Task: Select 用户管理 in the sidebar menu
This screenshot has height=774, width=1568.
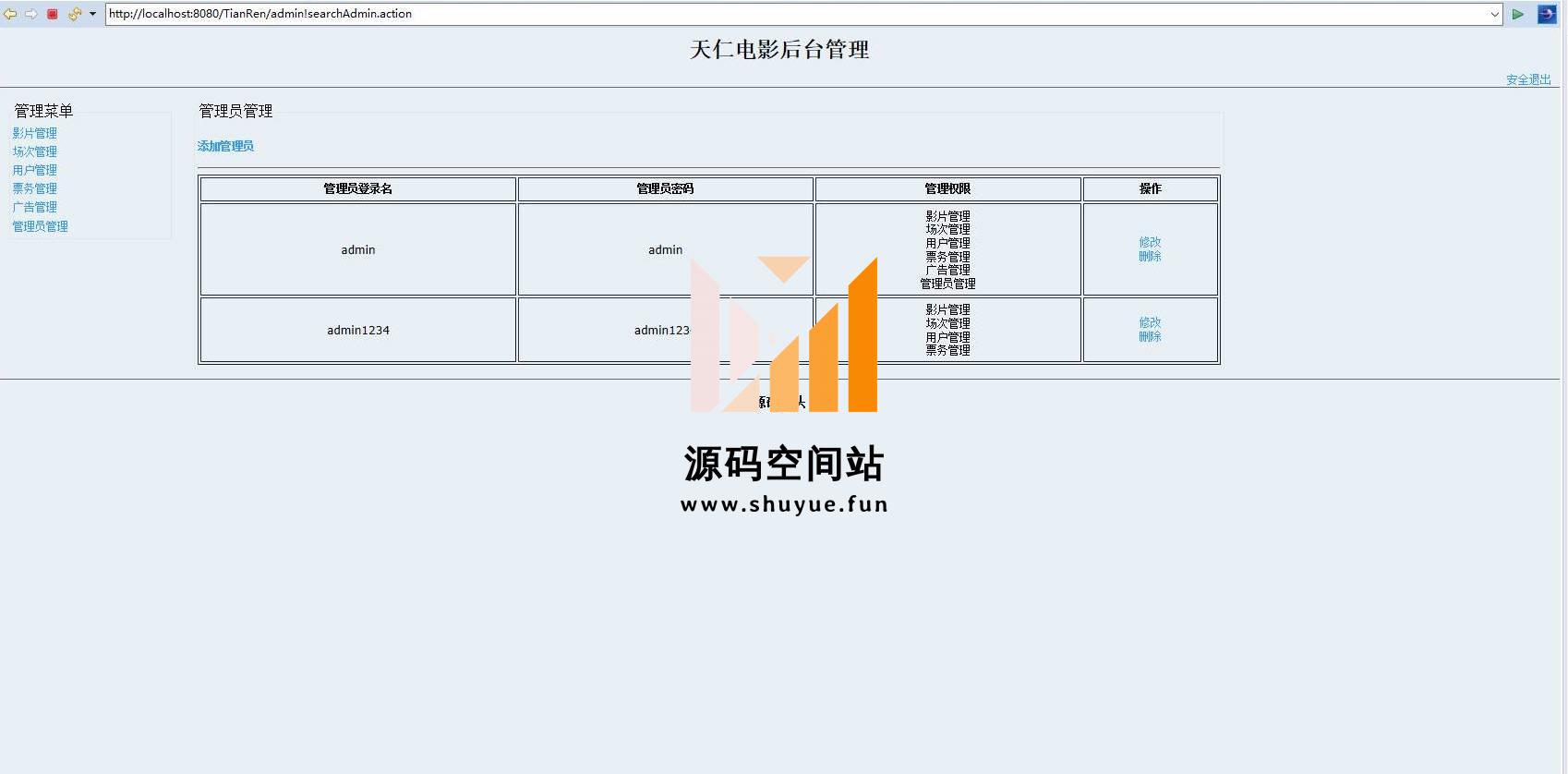Action: click(x=35, y=170)
